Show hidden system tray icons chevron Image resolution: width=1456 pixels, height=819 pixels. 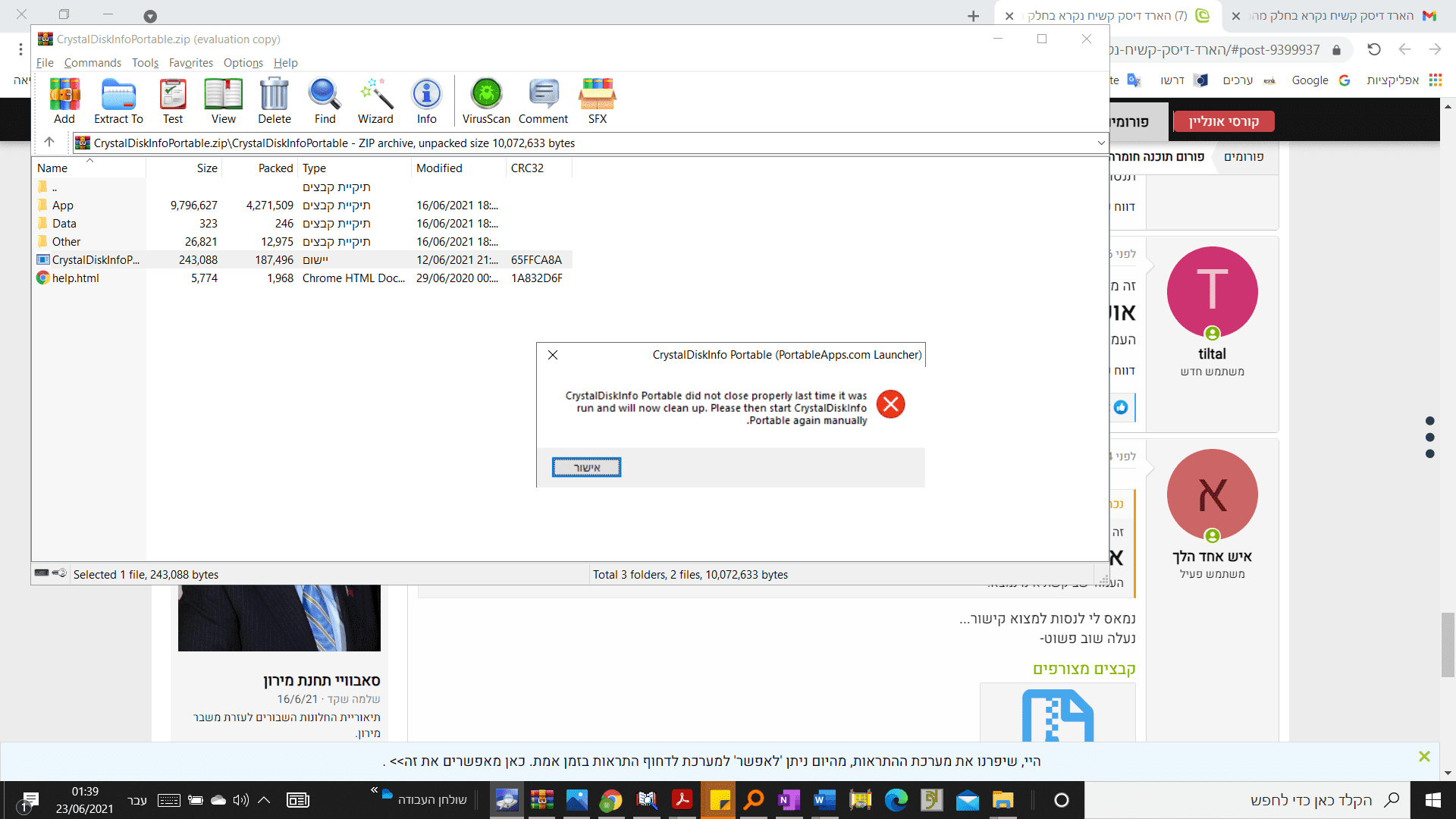coord(264,800)
